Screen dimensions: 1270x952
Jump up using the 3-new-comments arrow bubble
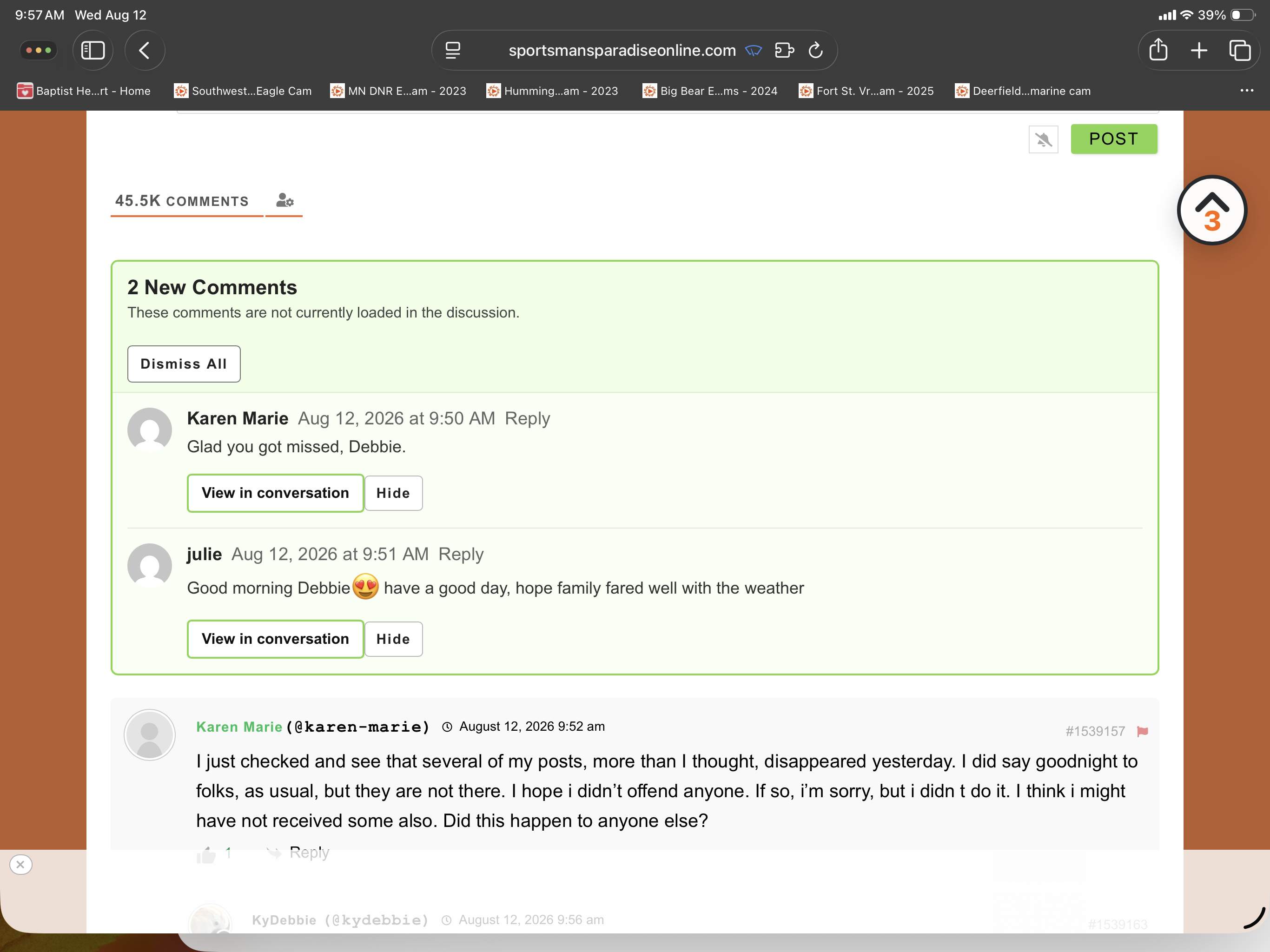[1211, 210]
